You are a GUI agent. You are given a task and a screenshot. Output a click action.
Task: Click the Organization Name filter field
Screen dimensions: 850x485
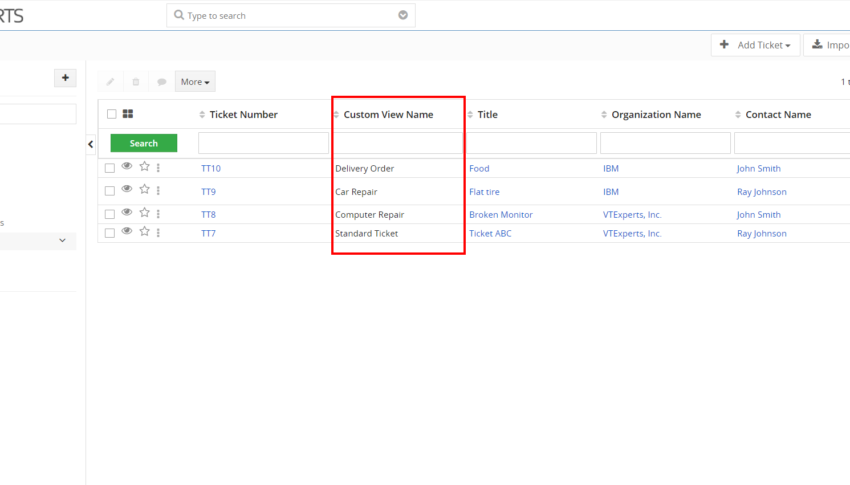tap(665, 143)
